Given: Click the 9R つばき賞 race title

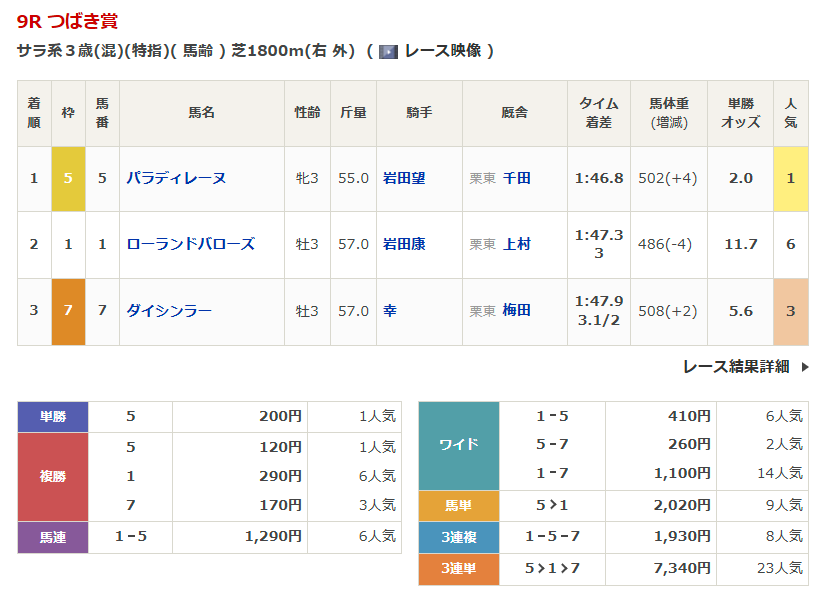Looking at the screenshot, I should tap(67, 21).
